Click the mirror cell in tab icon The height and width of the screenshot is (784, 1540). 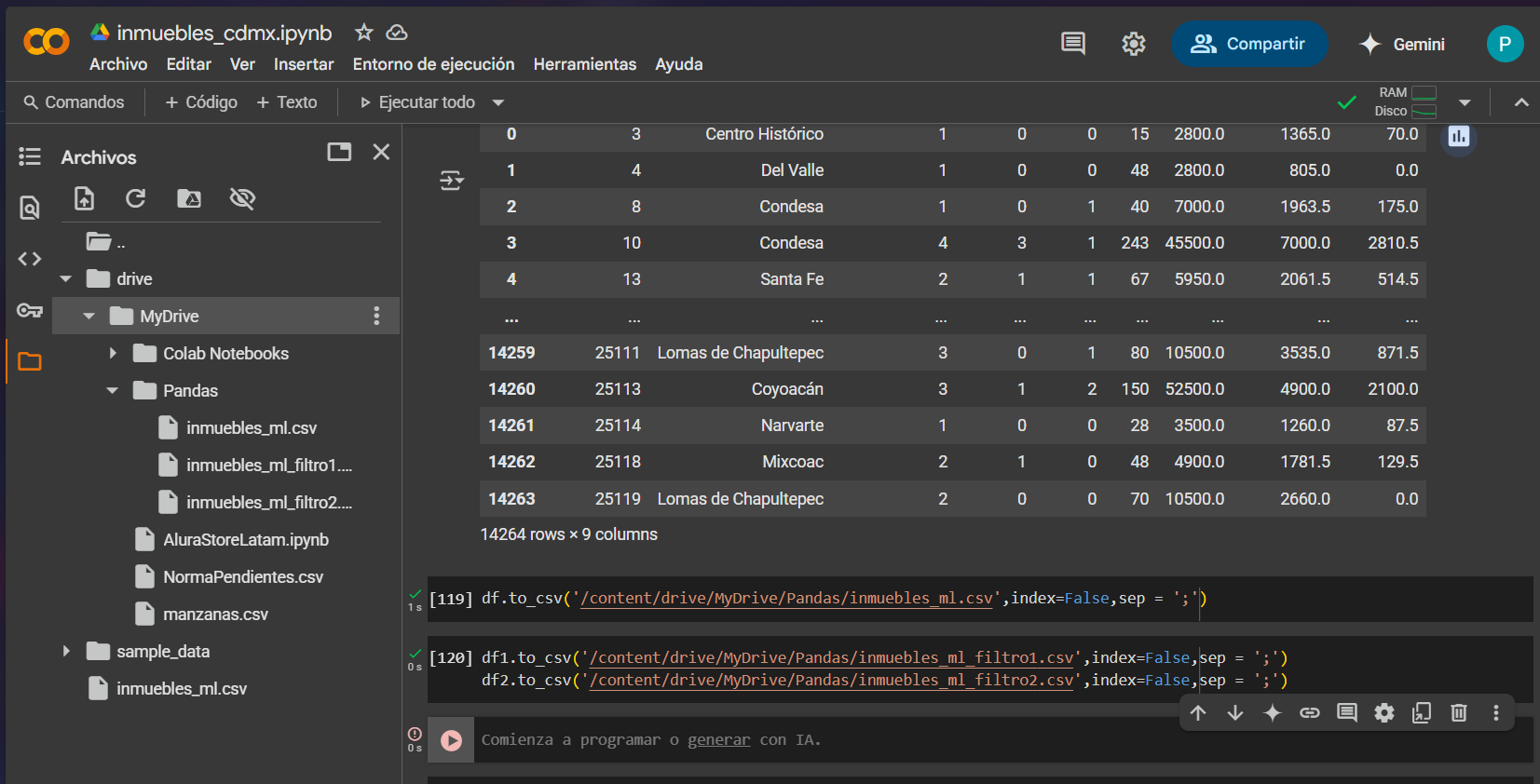[1422, 712]
